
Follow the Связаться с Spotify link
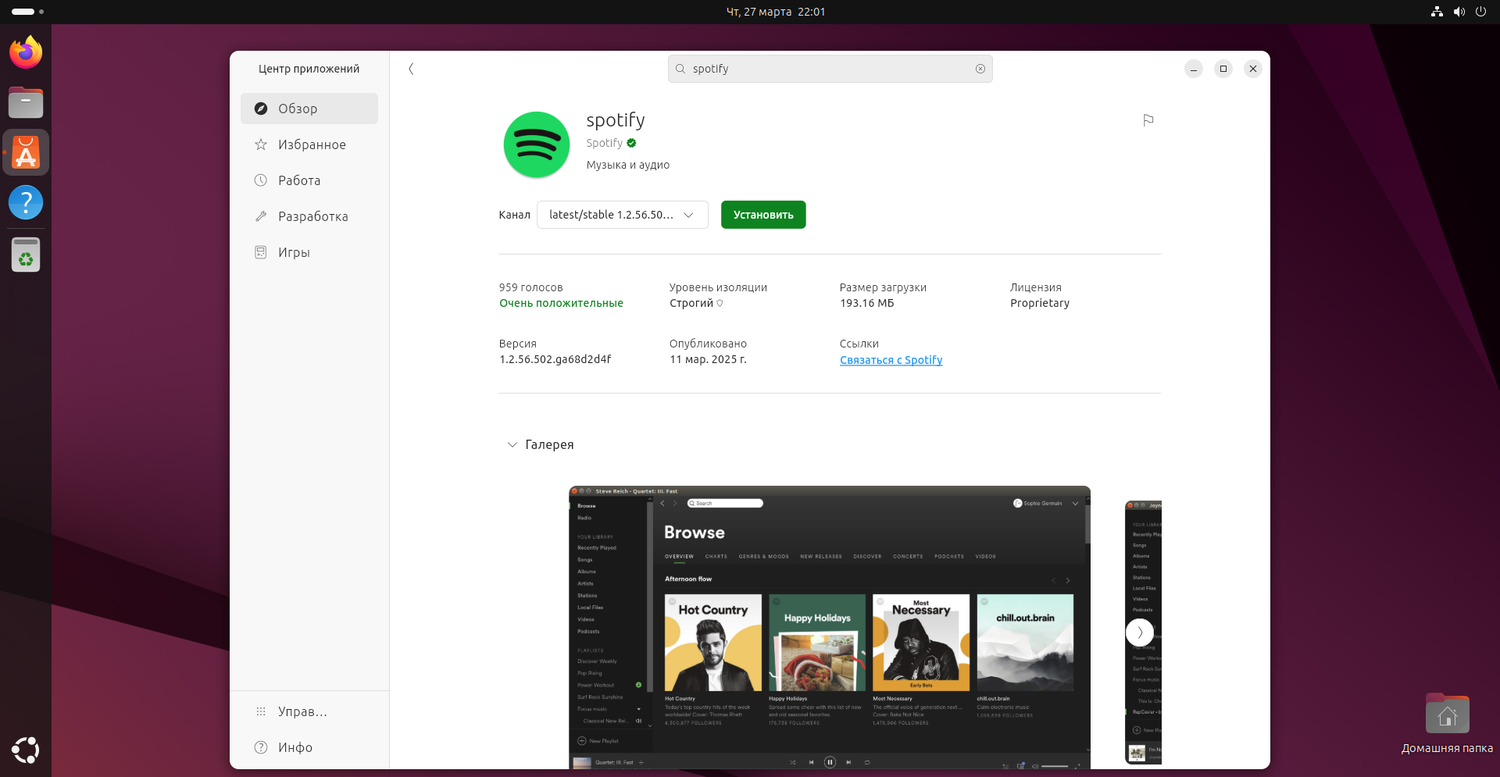point(891,360)
